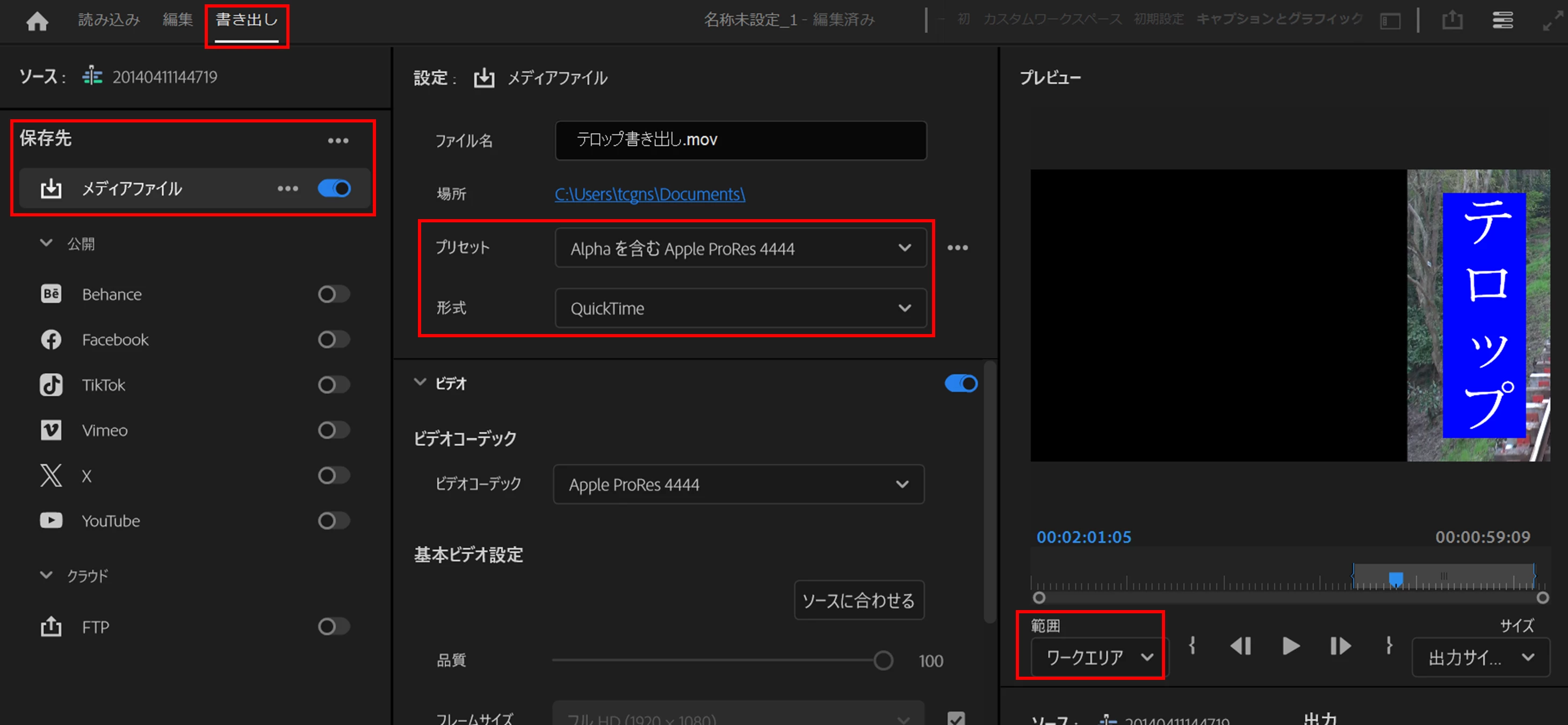Switch to the 読み込み tab

pyautogui.click(x=109, y=20)
